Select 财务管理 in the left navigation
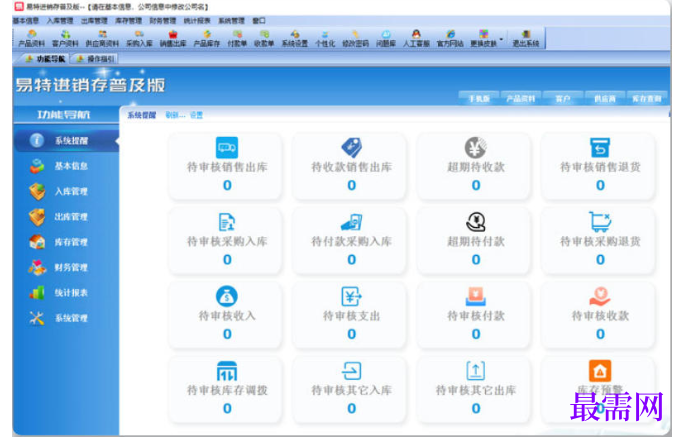The image size is (682, 438). pyautogui.click(x=67, y=267)
